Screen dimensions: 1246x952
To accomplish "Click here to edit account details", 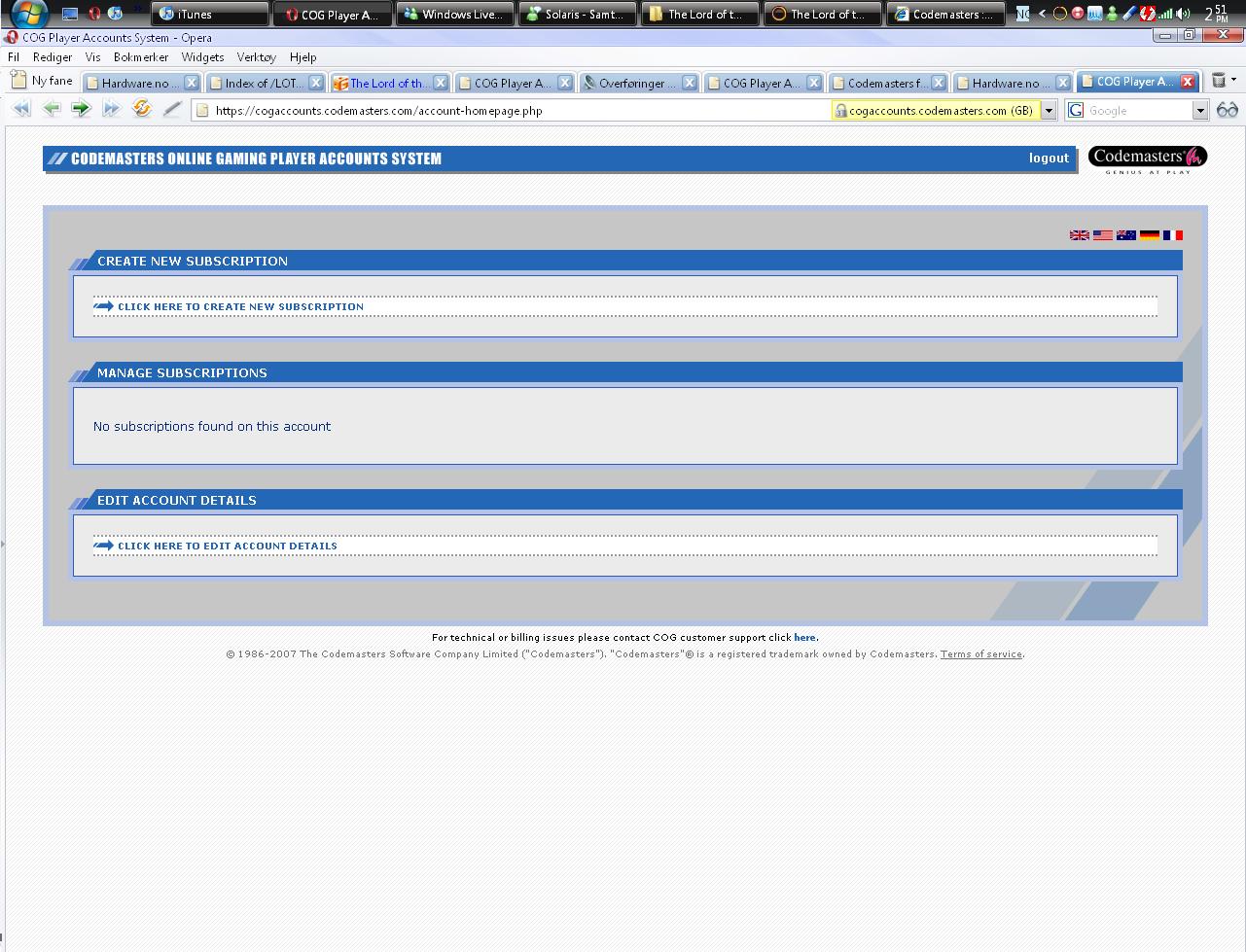I will (x=228, y=546).
